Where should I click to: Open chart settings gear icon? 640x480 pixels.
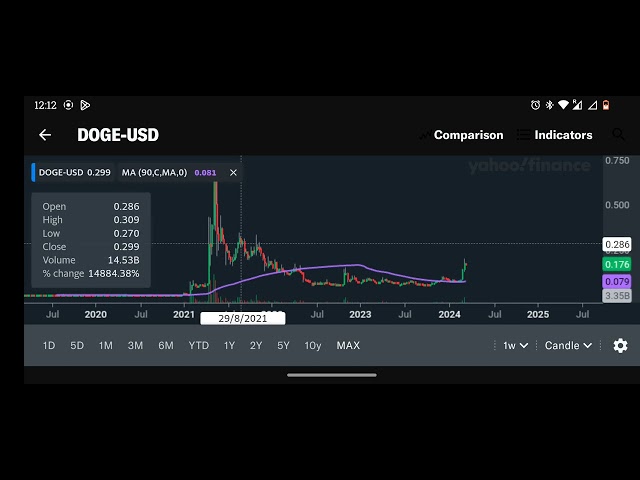[620, 345]
